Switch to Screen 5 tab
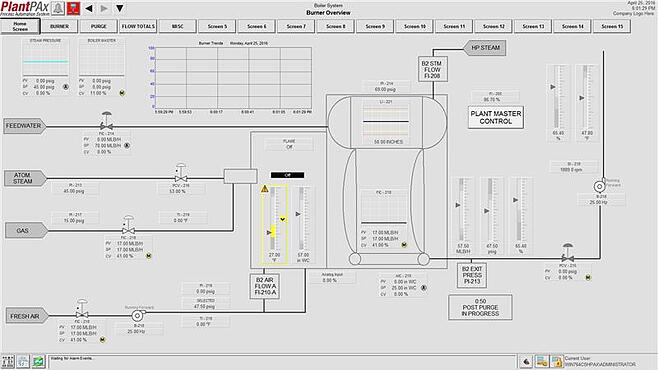 [x=217, y=26]
